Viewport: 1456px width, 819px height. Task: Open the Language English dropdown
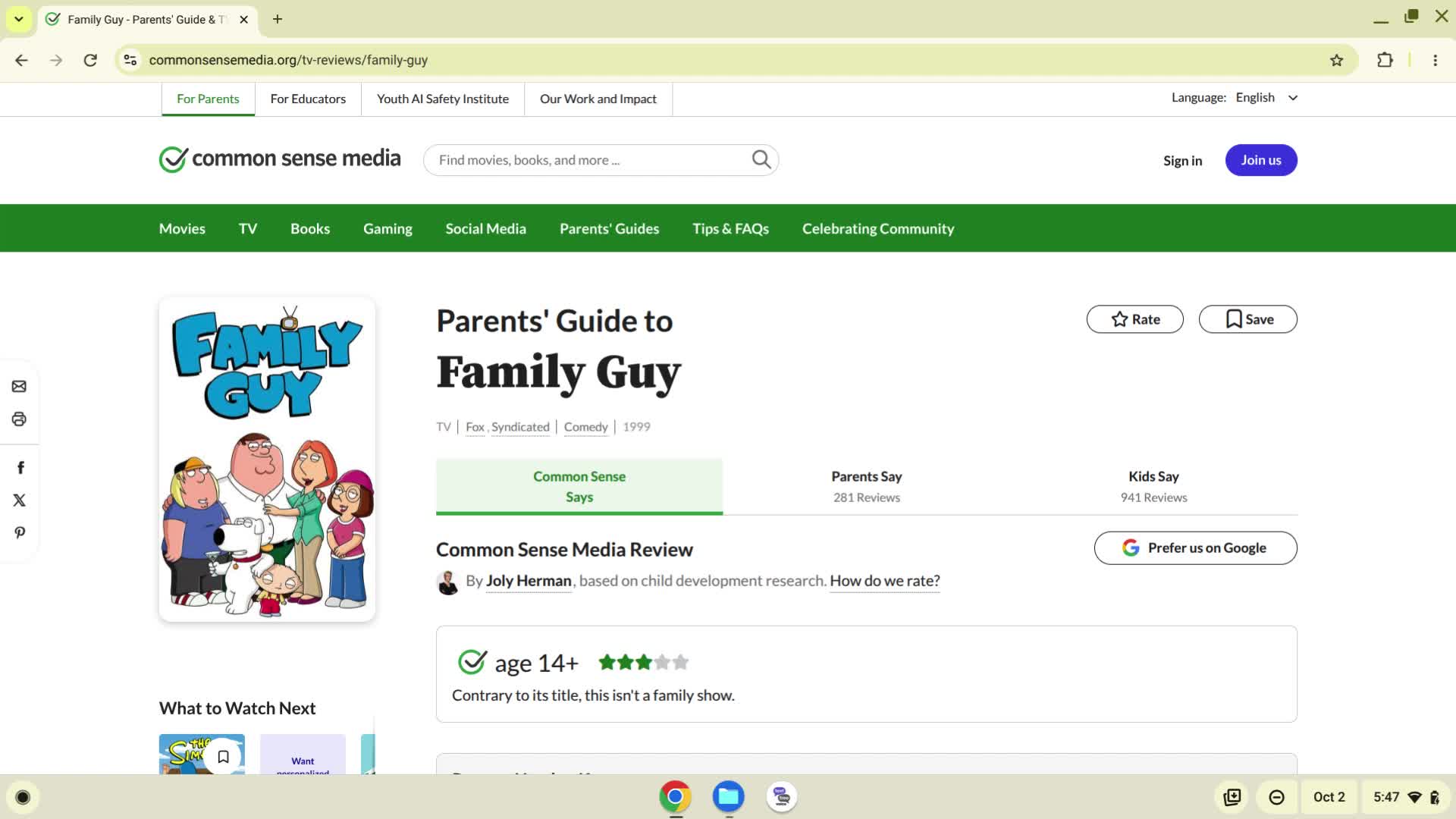(1266, 98)
